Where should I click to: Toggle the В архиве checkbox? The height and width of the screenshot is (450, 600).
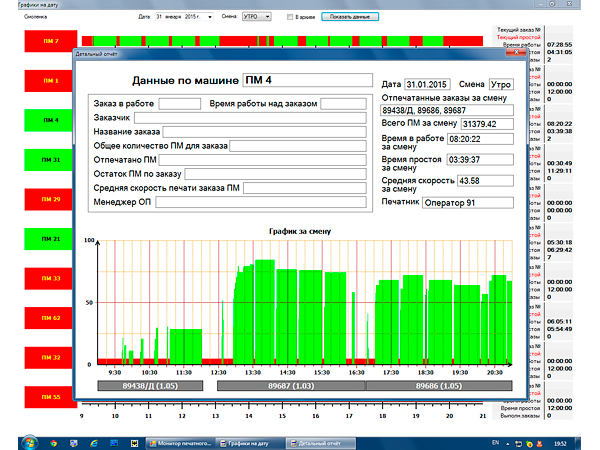tap(290, 17)
